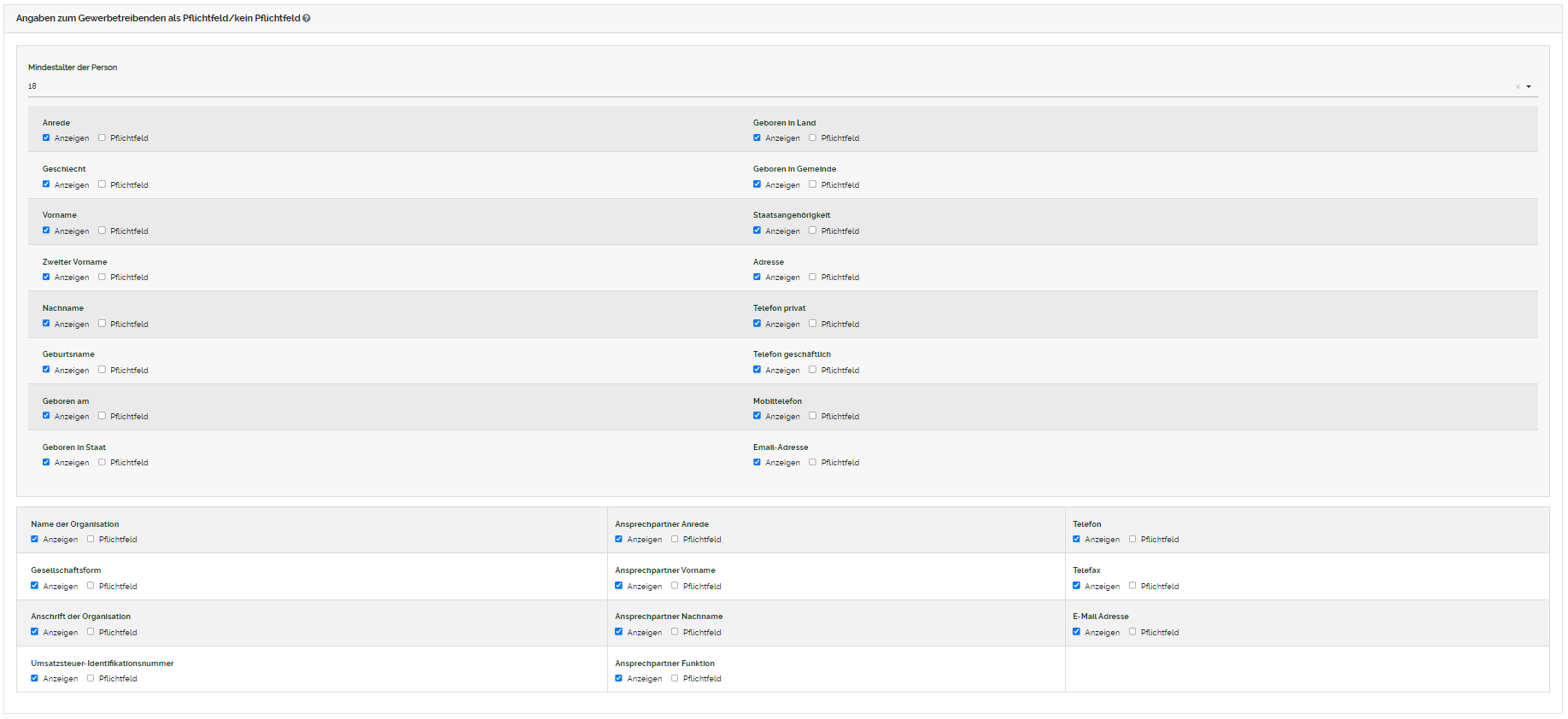The image size is (1568, 719).
Task: Toggle Anzeigen for Gesellschaftsform
Action: pos(35,586)
